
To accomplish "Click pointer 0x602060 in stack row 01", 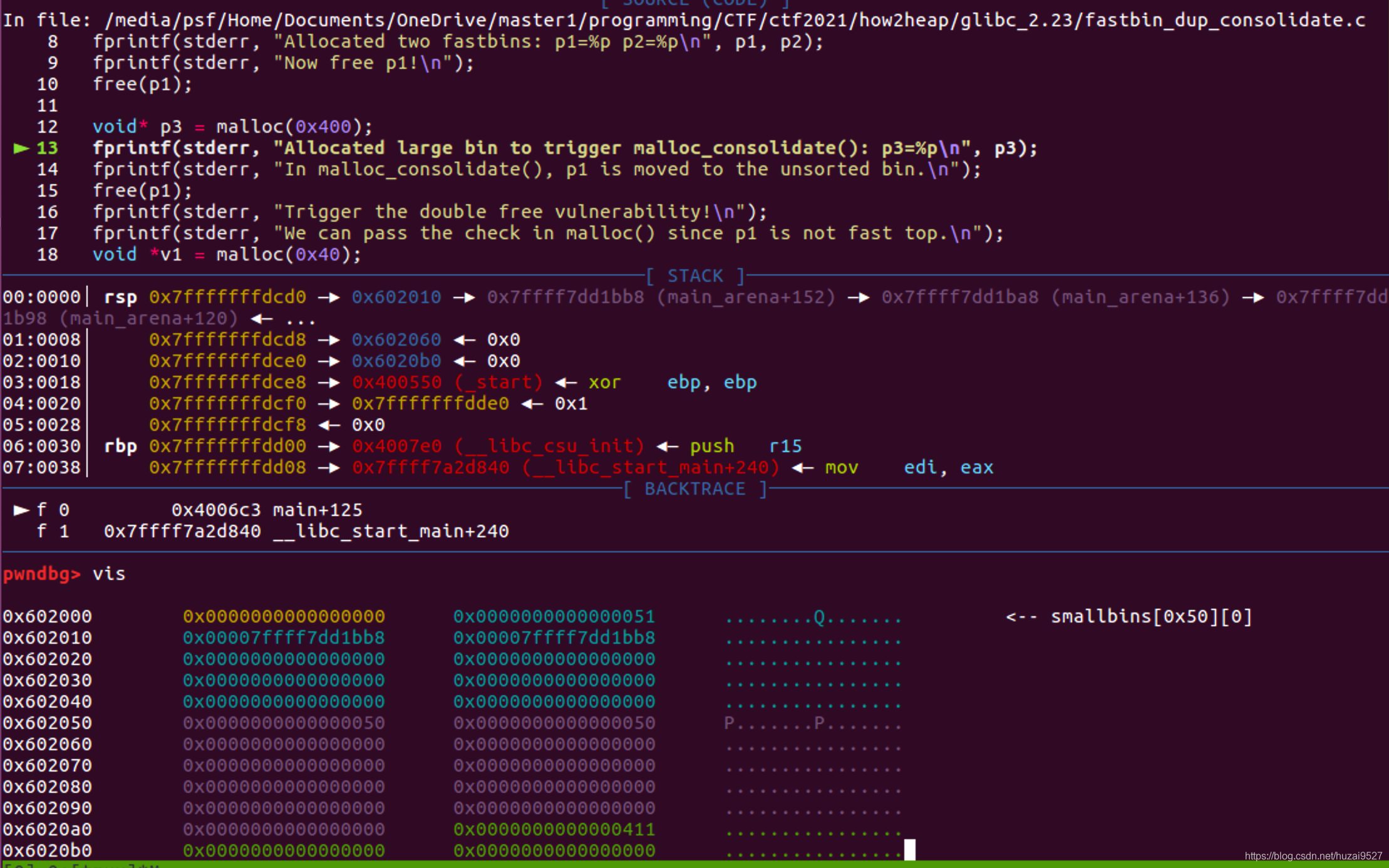I will point(396,340).
